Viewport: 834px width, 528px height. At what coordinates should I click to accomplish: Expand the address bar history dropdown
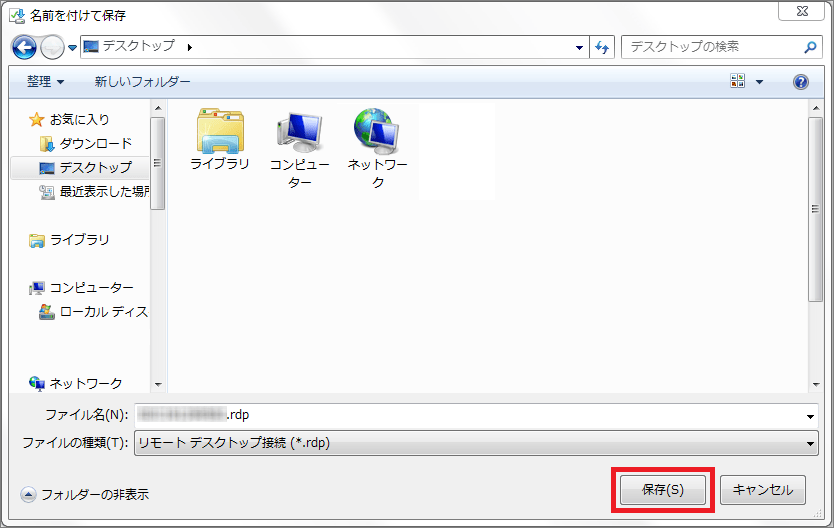[580, 47]
